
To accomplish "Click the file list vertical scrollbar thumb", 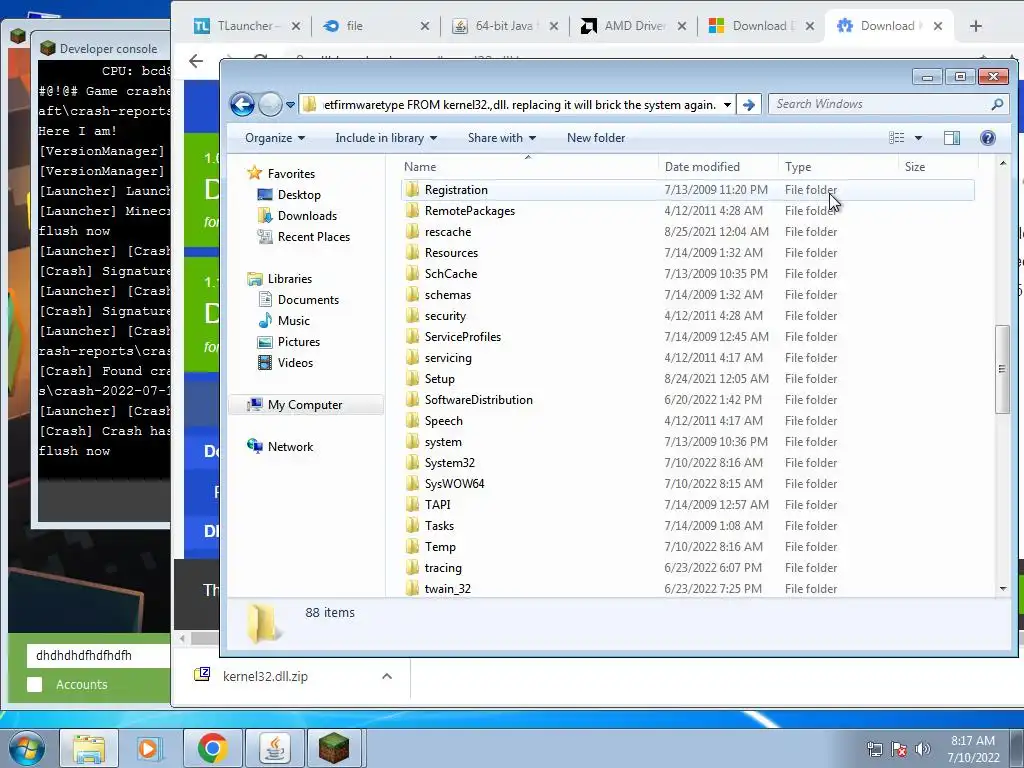I will [1002, 369].
